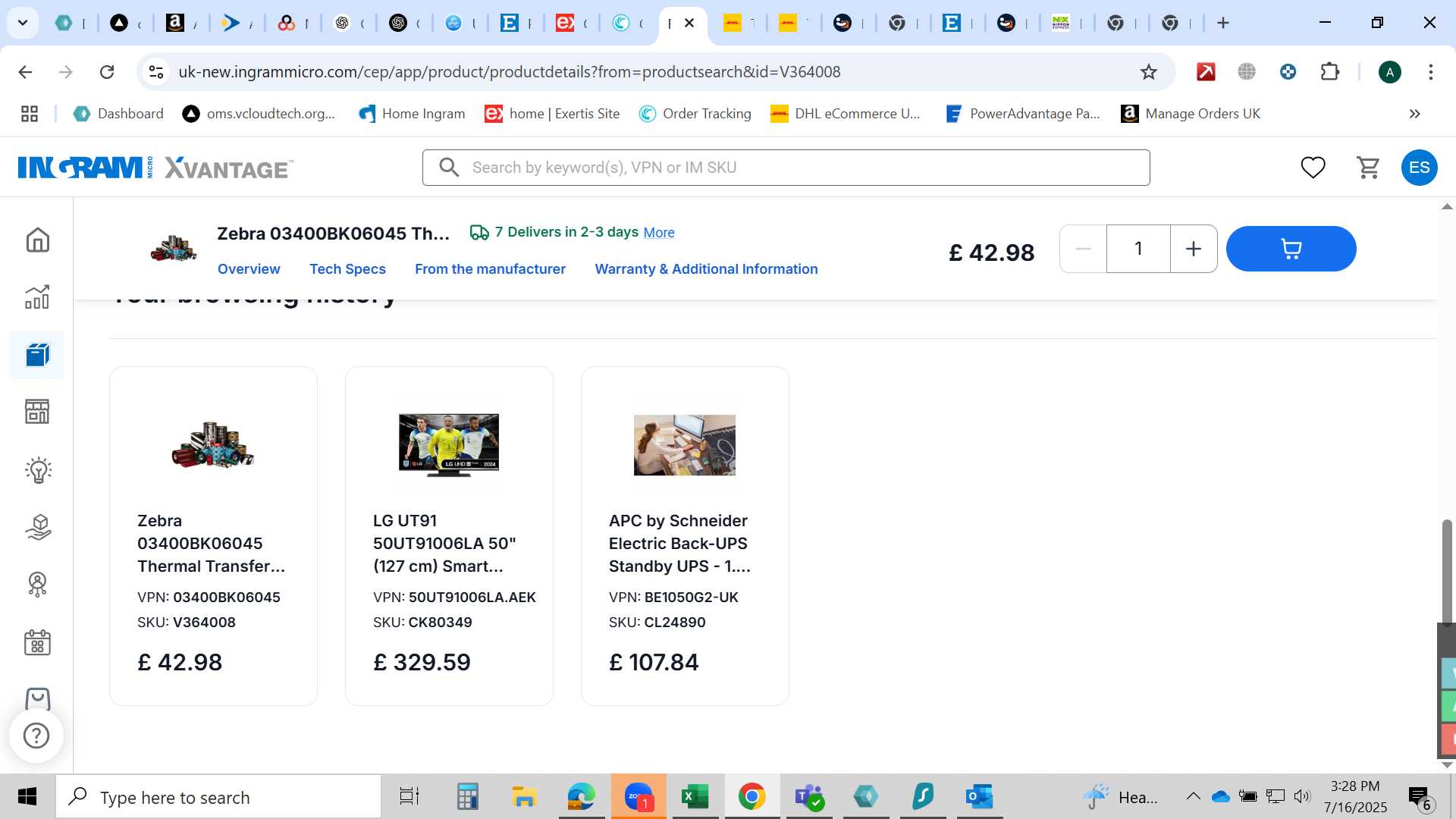Click the browser back arrow
Screen dimensions: 1456x819
(25, 72)
